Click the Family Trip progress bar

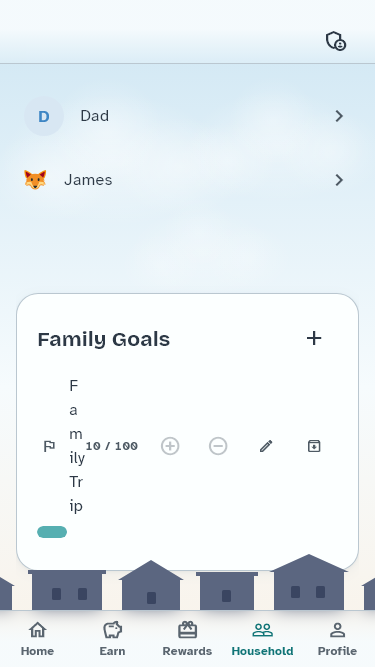[52, 532]
